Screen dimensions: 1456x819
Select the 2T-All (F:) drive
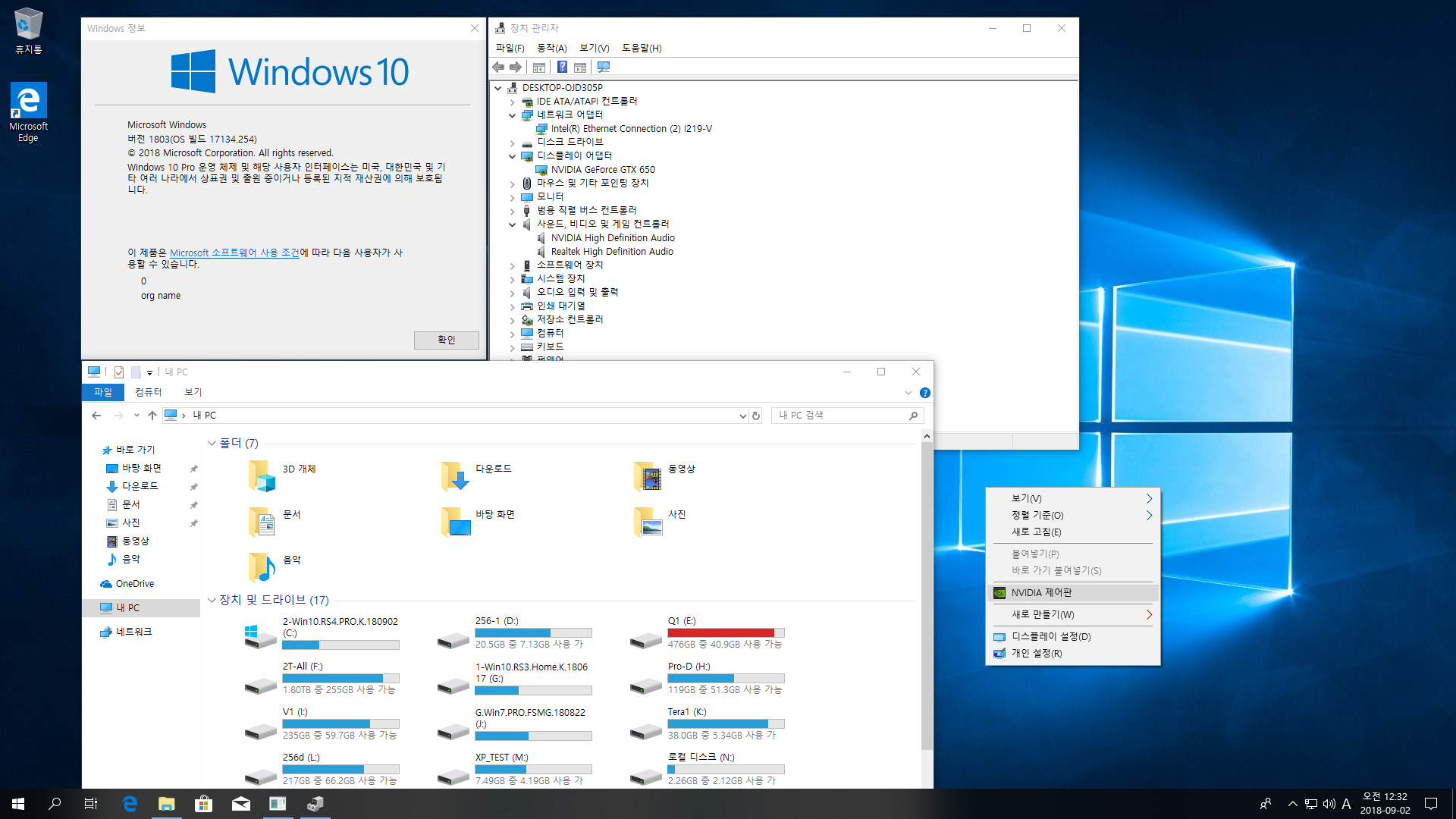click(322, 679)
